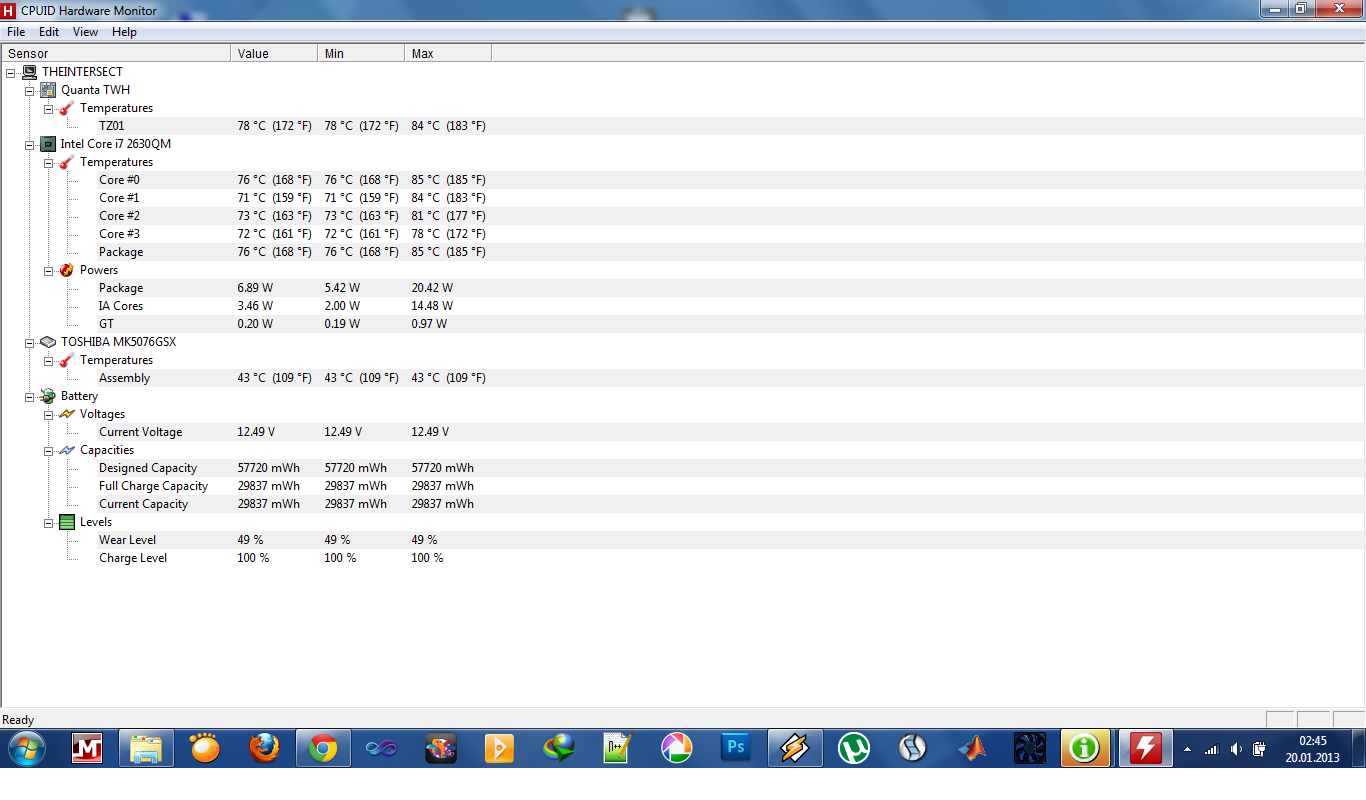Collapse Temperatures under Intel Core i7
The image size is (1366, 800).
click(x=49, y=162)
